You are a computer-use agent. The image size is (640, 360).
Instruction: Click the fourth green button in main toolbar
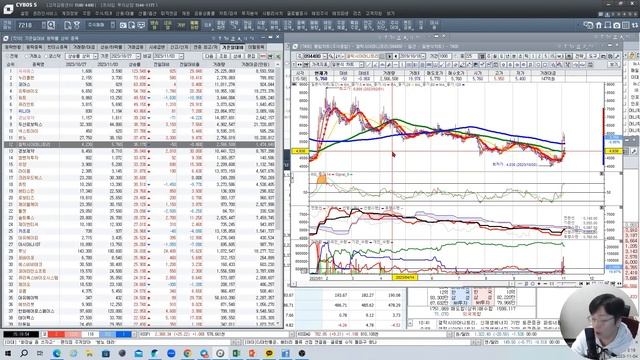(194, 25)
